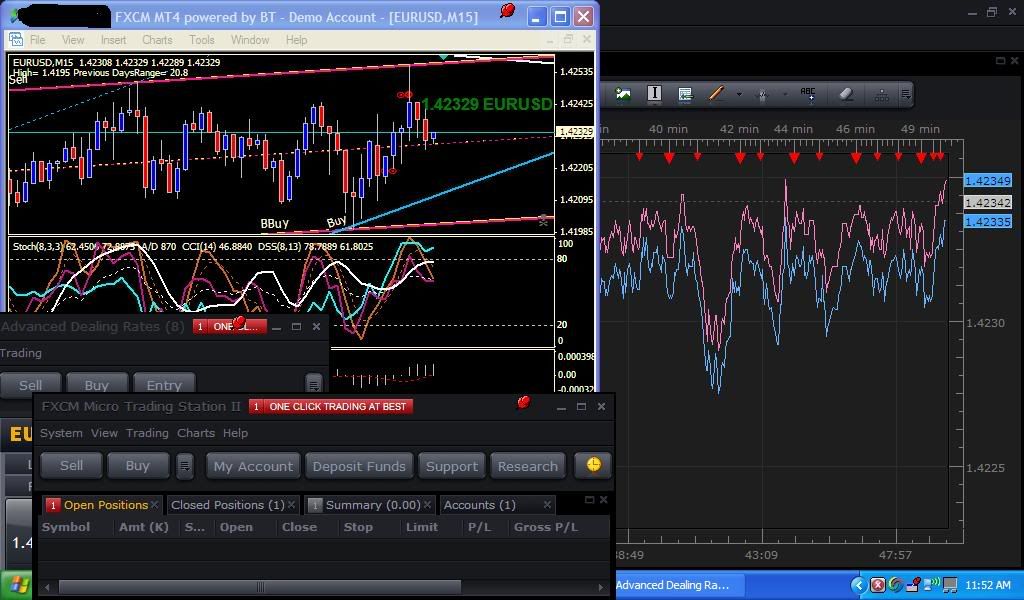Open the Insert menu in MT4

click(114, 40)
